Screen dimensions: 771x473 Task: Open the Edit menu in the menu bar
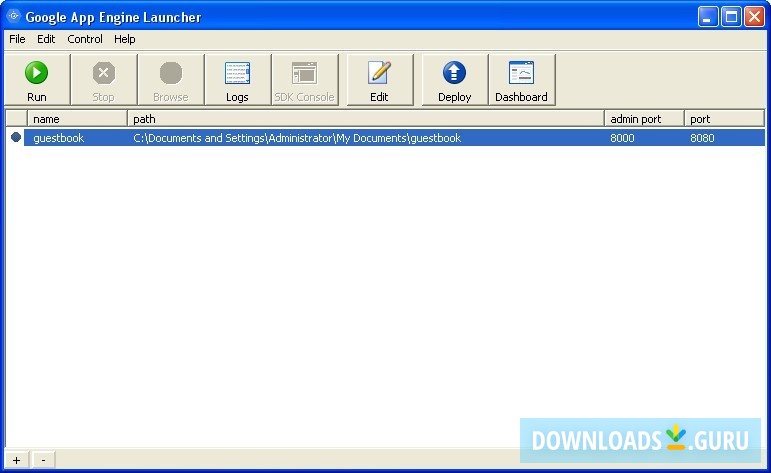tap(46, 39)
